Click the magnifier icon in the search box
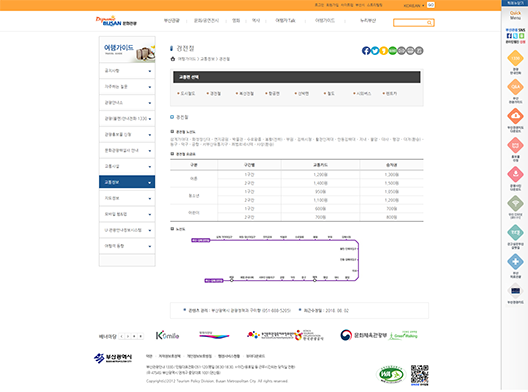This screenshot has height=392, width=528. (x=429, y=23)
